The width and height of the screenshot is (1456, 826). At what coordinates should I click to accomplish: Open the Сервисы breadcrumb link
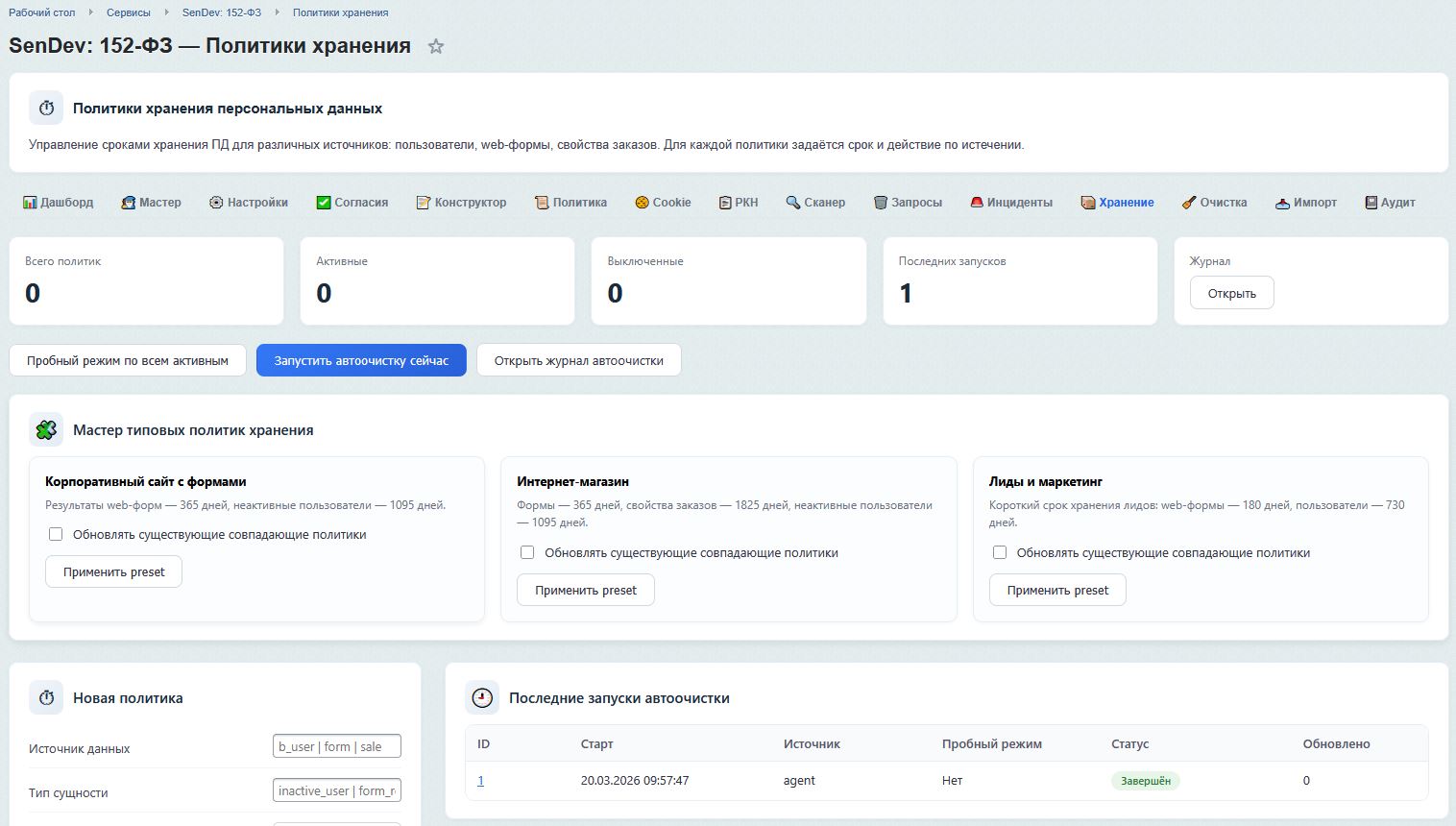129,12
